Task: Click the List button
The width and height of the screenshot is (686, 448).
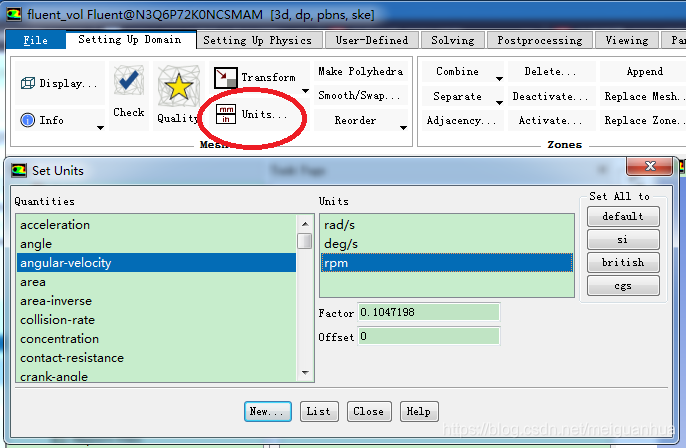Action: pos(319,412)
